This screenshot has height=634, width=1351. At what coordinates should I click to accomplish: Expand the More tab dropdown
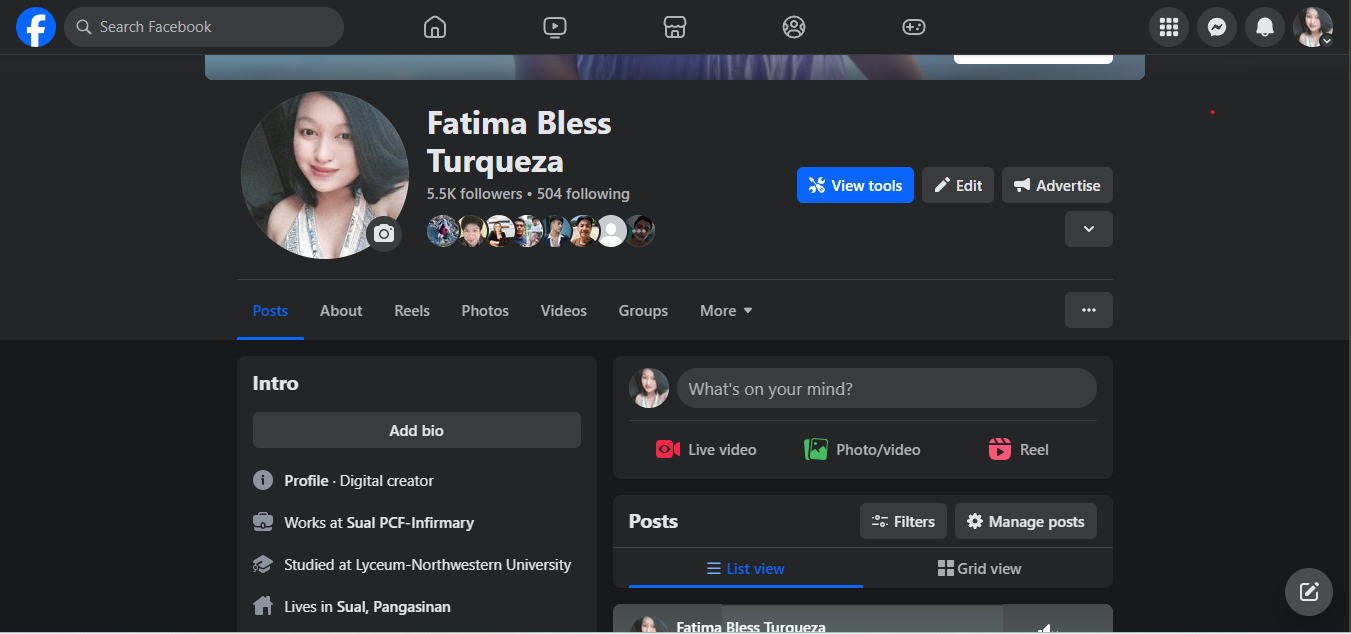pyautogui.click(x=726, y=311)
